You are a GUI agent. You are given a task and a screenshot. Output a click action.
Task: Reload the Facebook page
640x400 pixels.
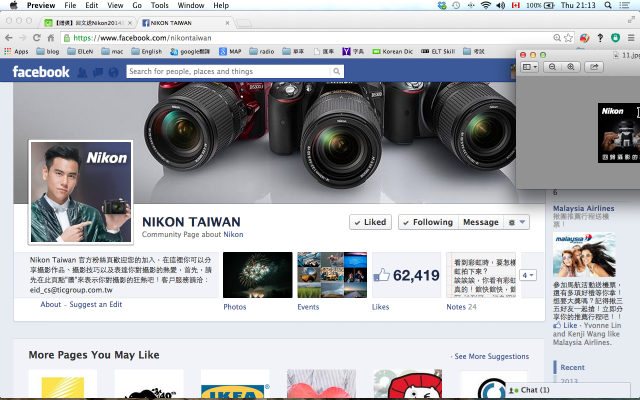click(36, 38)
